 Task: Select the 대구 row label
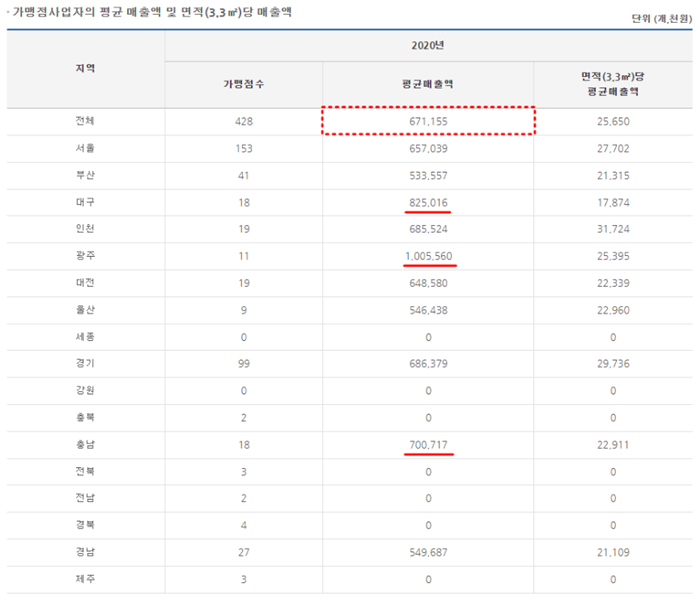coord(85,202)
